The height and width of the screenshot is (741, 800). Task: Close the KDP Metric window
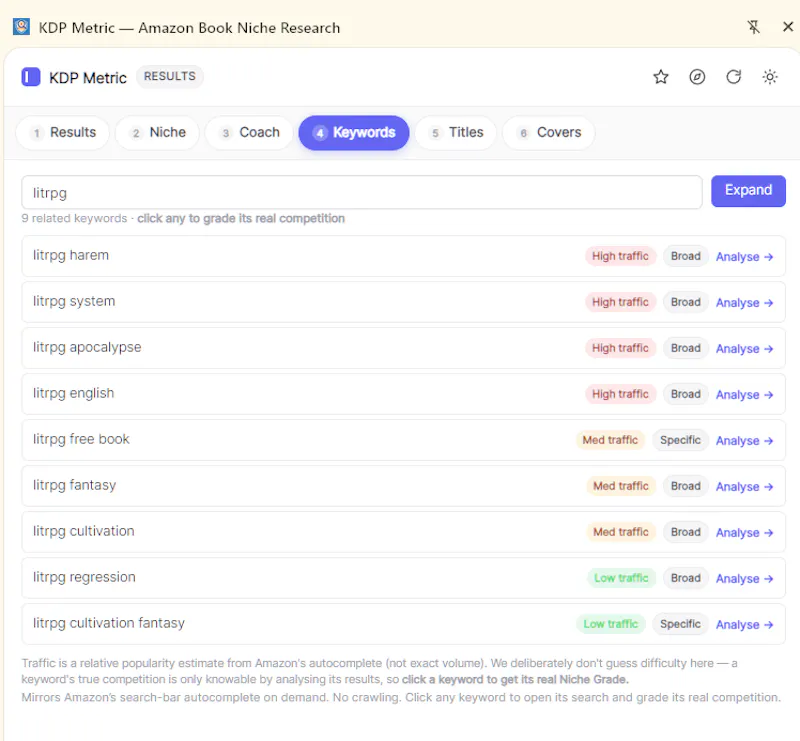click(788, 27)
